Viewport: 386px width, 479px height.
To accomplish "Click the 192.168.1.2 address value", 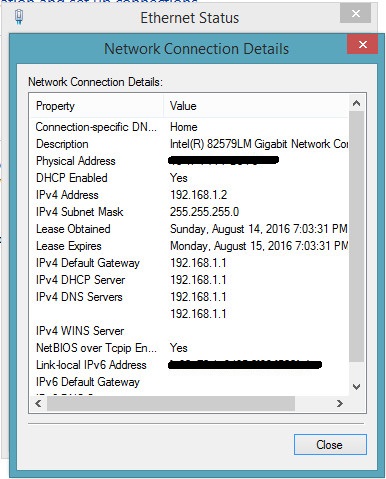I will click(199, 195).
